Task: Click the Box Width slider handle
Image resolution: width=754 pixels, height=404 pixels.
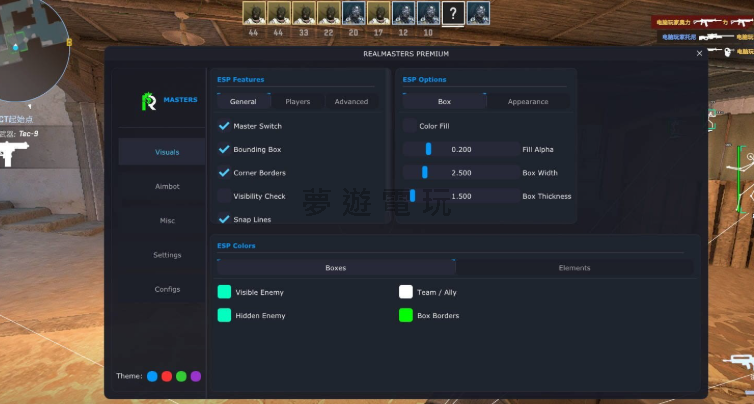Action: coord(425,172)
